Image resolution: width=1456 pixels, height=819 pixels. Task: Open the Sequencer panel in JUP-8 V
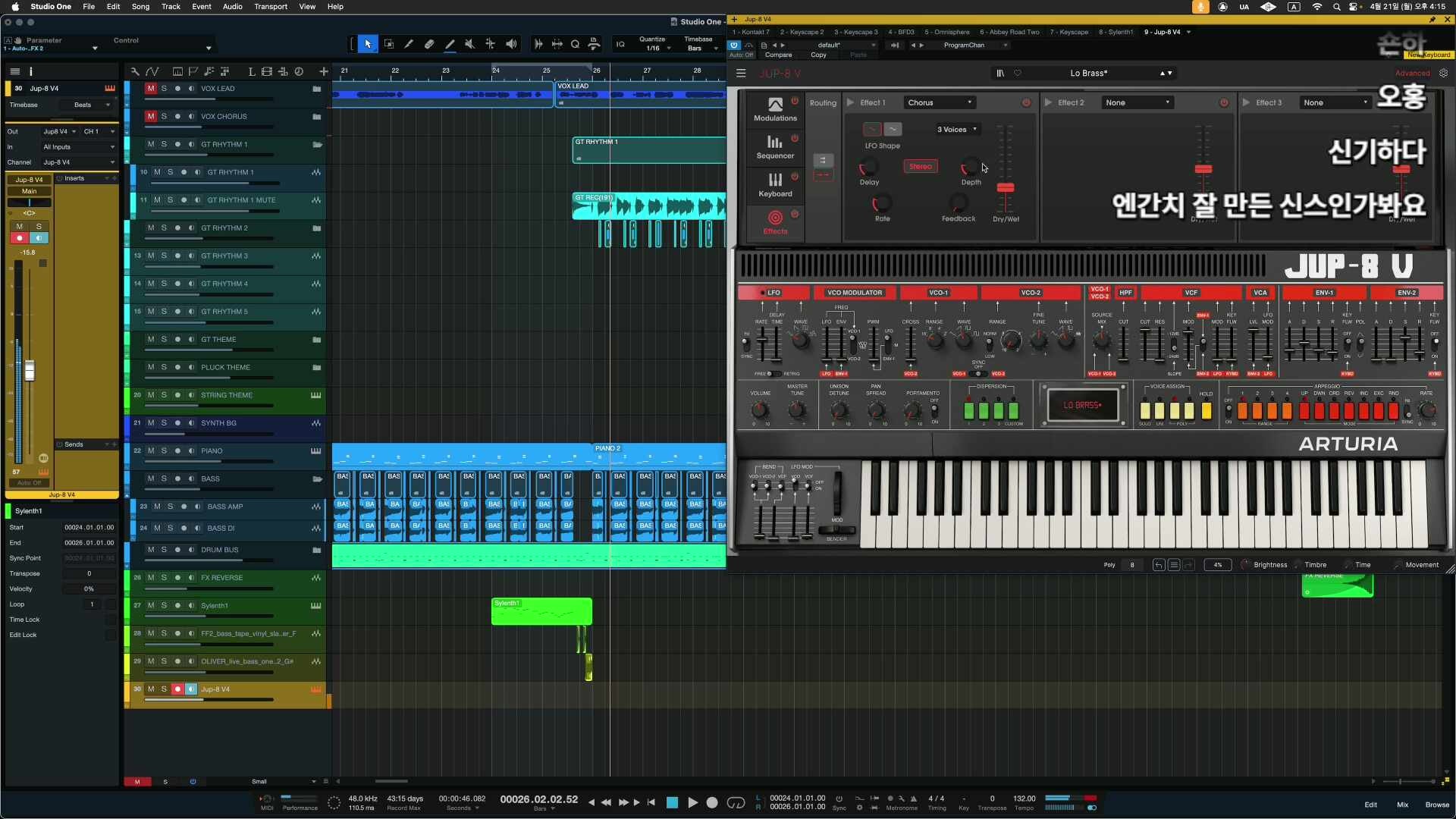pos(775,148)
